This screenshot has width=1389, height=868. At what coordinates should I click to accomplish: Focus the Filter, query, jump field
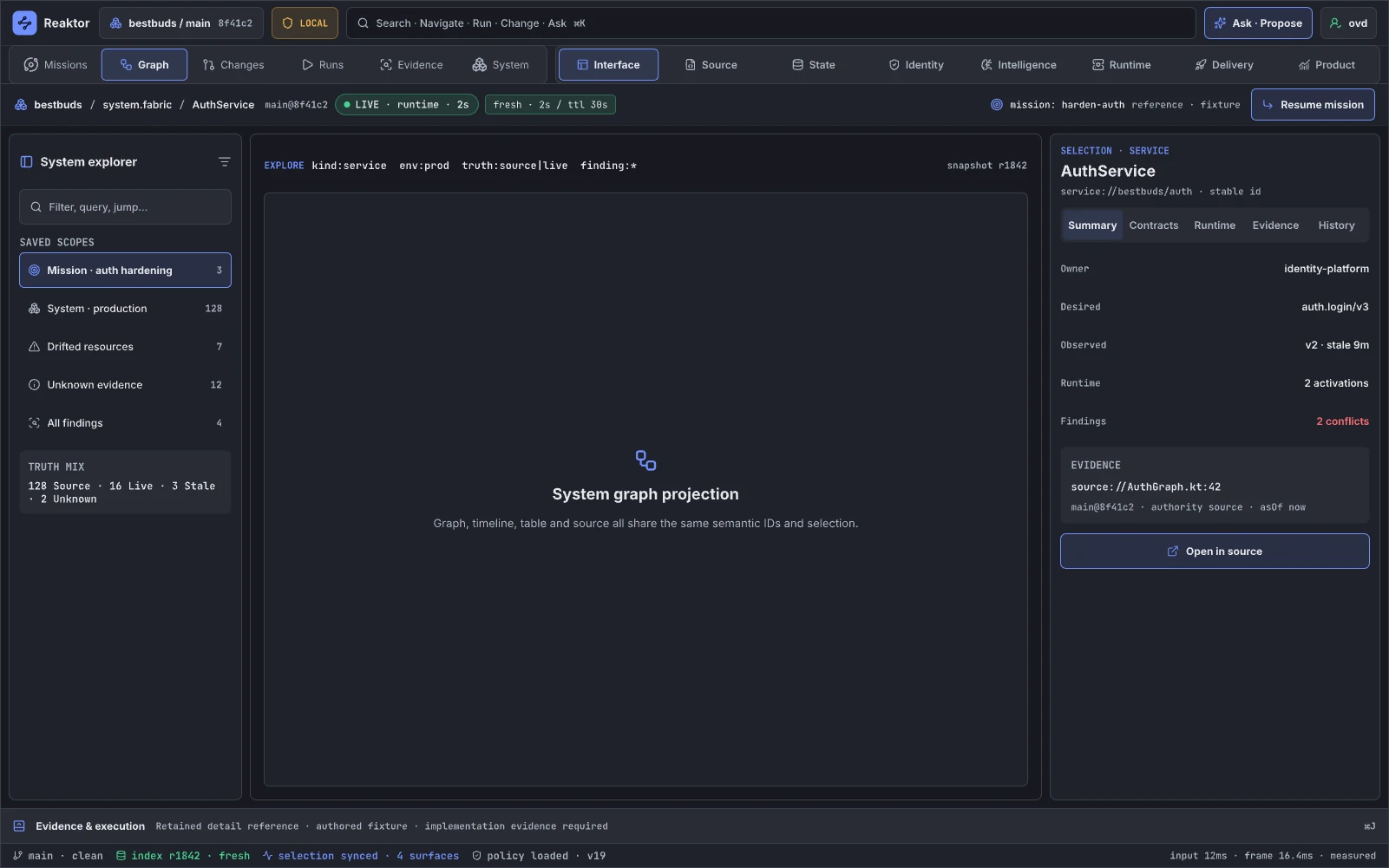pos(125,207)
